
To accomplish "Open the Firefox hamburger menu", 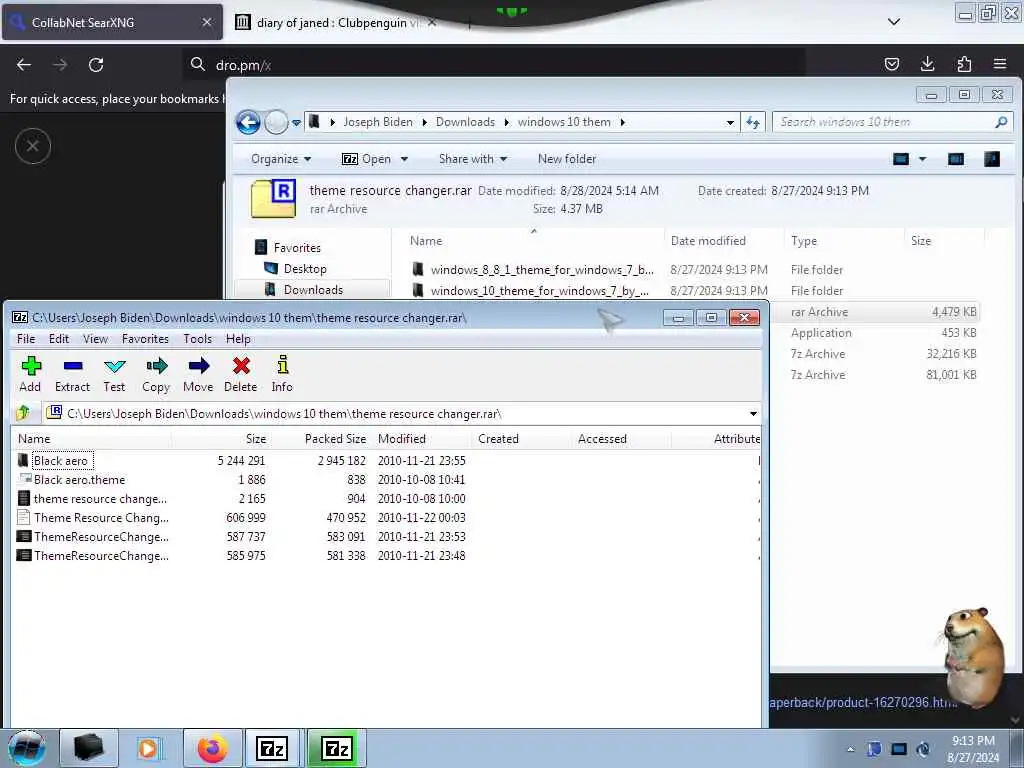I will (1000, 64).
